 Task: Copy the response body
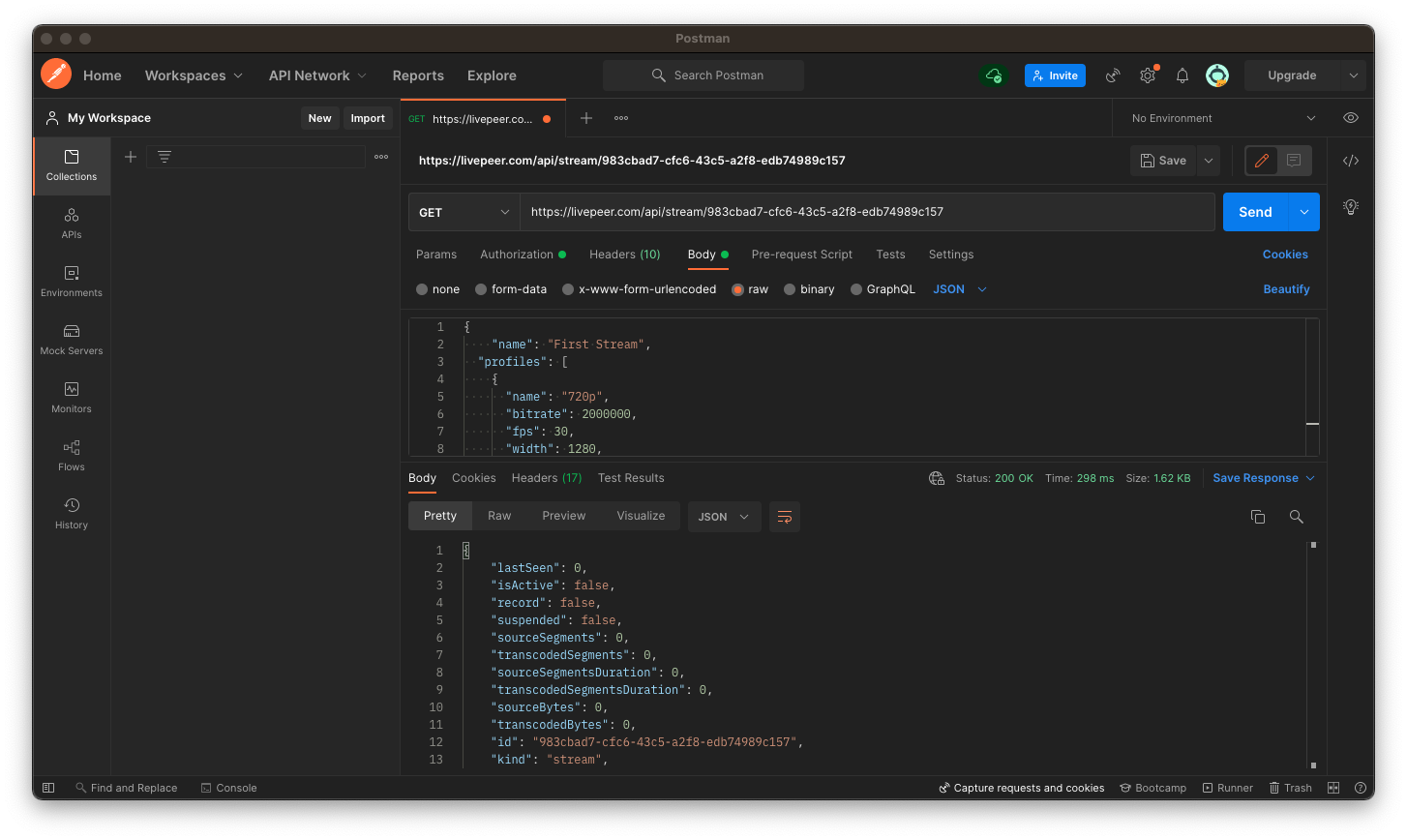1258,517
